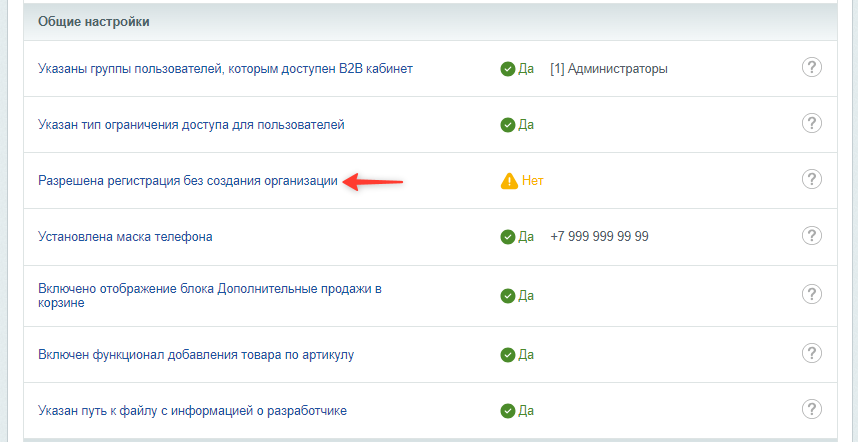Click the Общие настройки section header
This screenshot has width=858, height=442.
coord(431,22)
